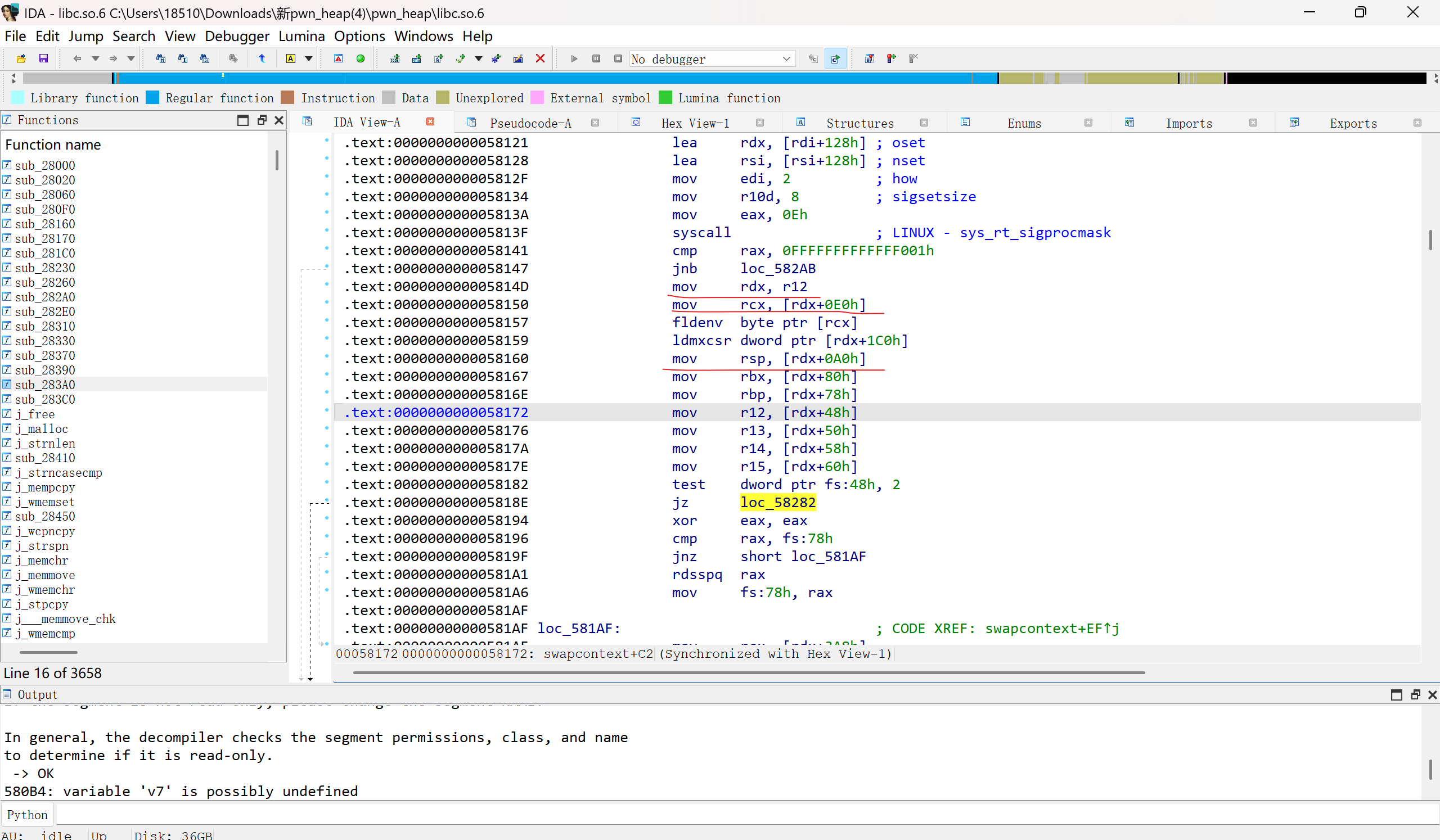Close the Output window
The width and height of the screenshot is (1440, 840).
pos(1432,694)
